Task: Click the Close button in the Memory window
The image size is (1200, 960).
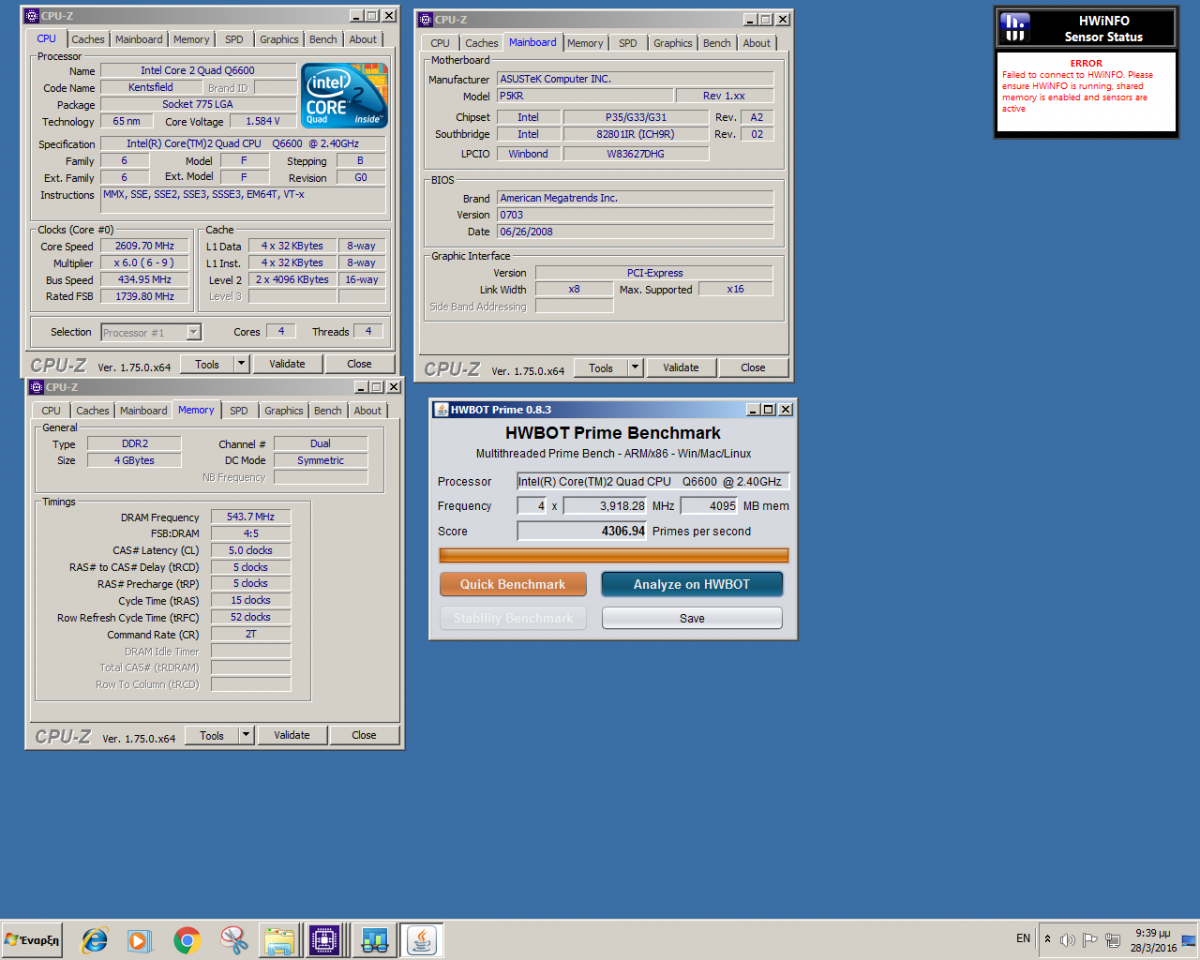Action: (364, 735)
